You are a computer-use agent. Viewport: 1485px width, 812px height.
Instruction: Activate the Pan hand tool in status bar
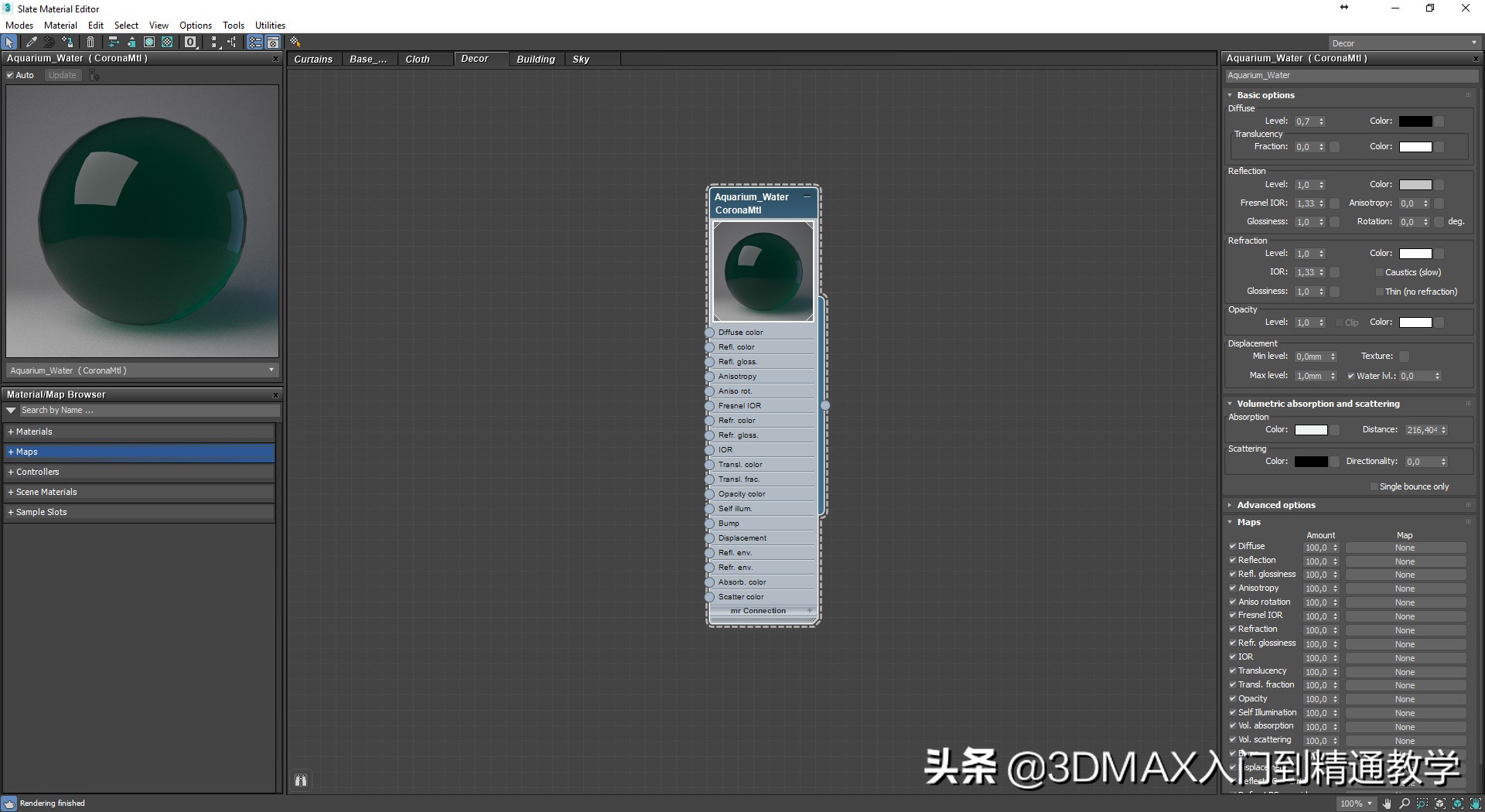(x=1386, y=804)
